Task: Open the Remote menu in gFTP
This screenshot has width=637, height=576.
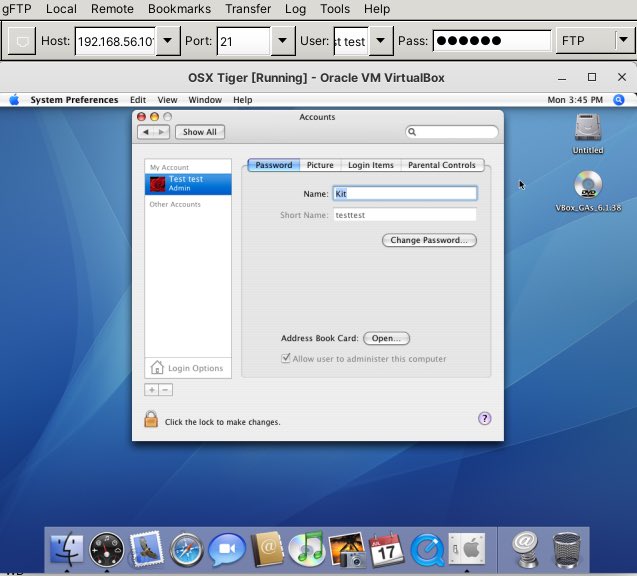Action: [112, 9]
